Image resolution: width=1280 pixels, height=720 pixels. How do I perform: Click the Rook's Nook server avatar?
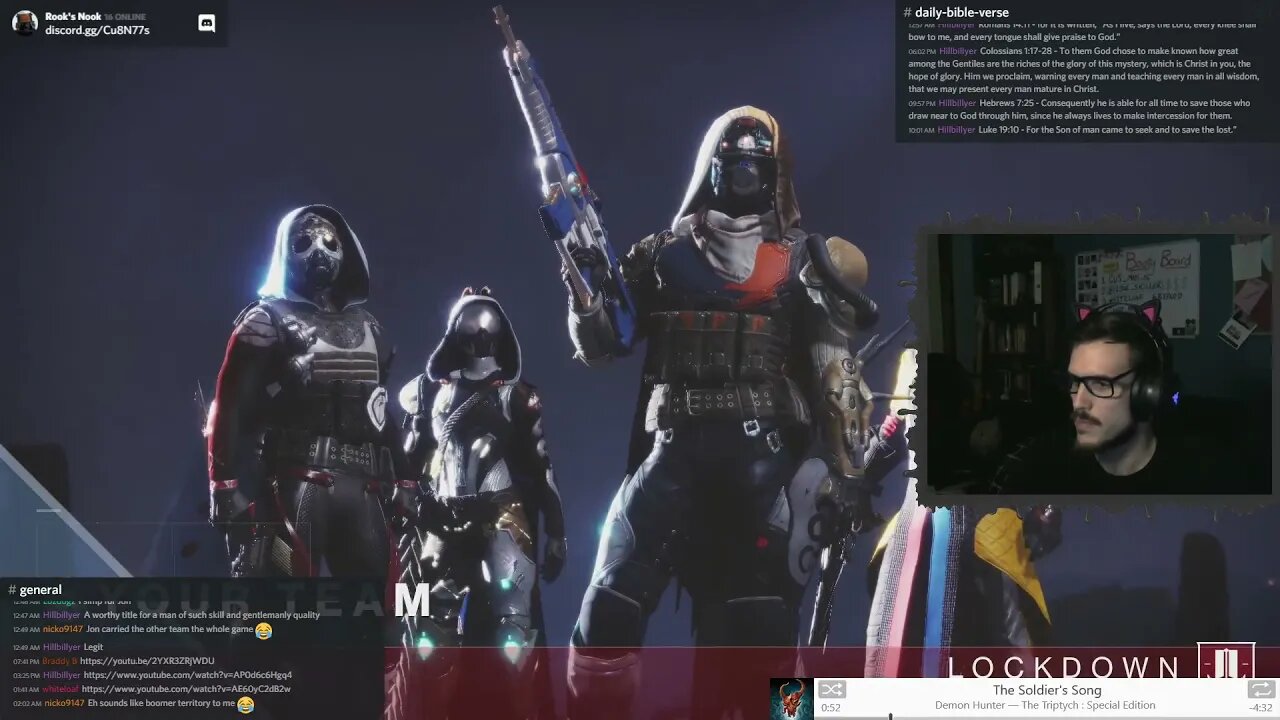tap(25, 23)
